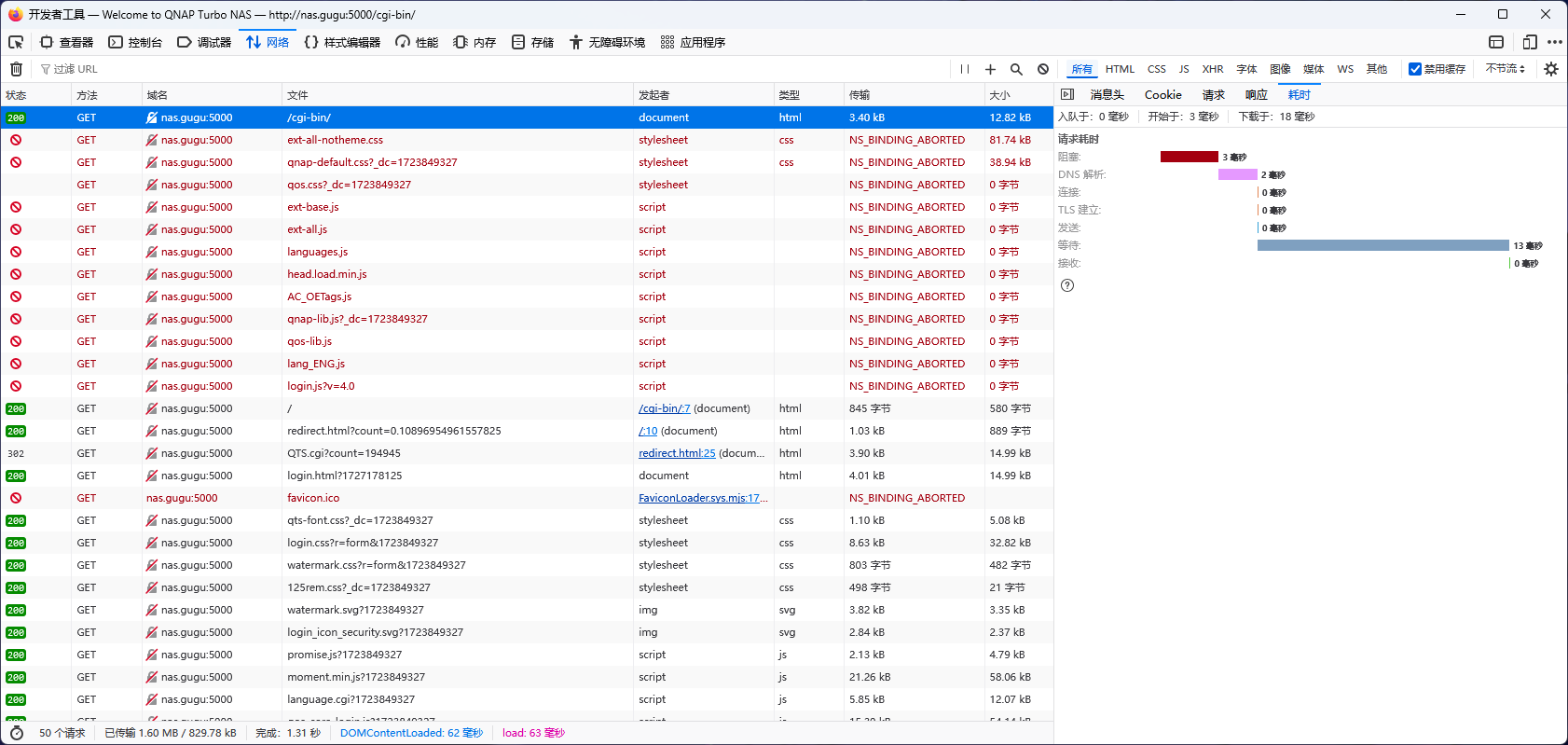The height and width of the screenshot is (745, 1568).
Task: Click the filter URL (过滤 URL) field
Action: pyautogui.click(x=494, y=69)
